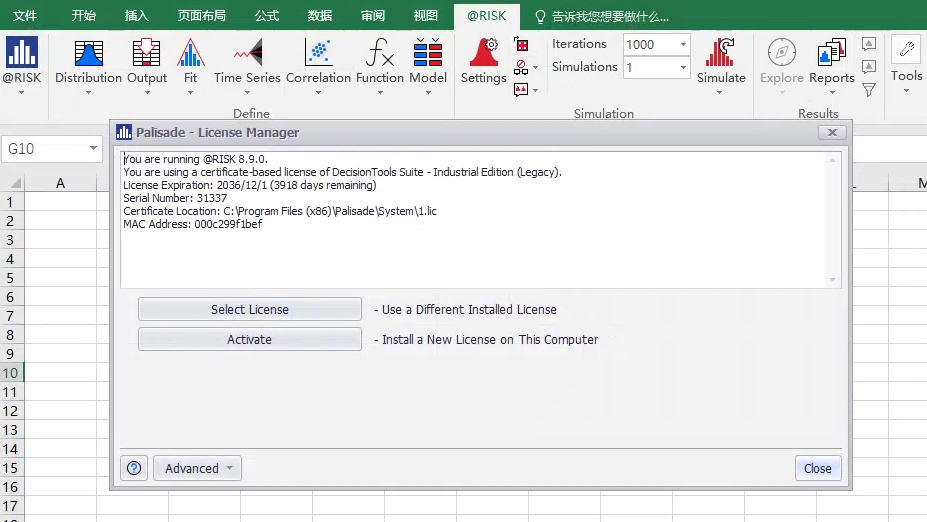927x522 pixels.
Task: Select row 10 header
Action: (x=11, y=373)
